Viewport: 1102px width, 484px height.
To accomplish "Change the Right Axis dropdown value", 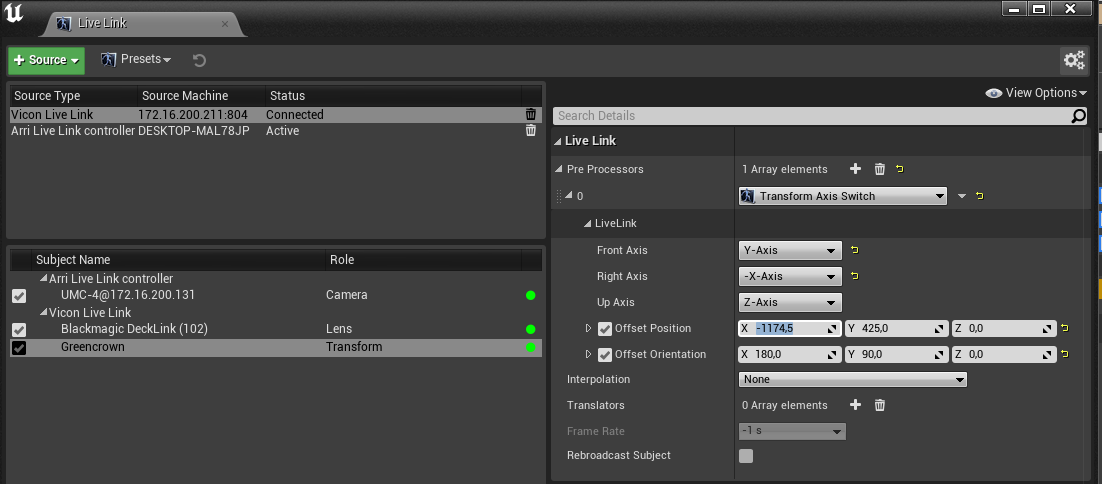I will (x=790, y=276).
